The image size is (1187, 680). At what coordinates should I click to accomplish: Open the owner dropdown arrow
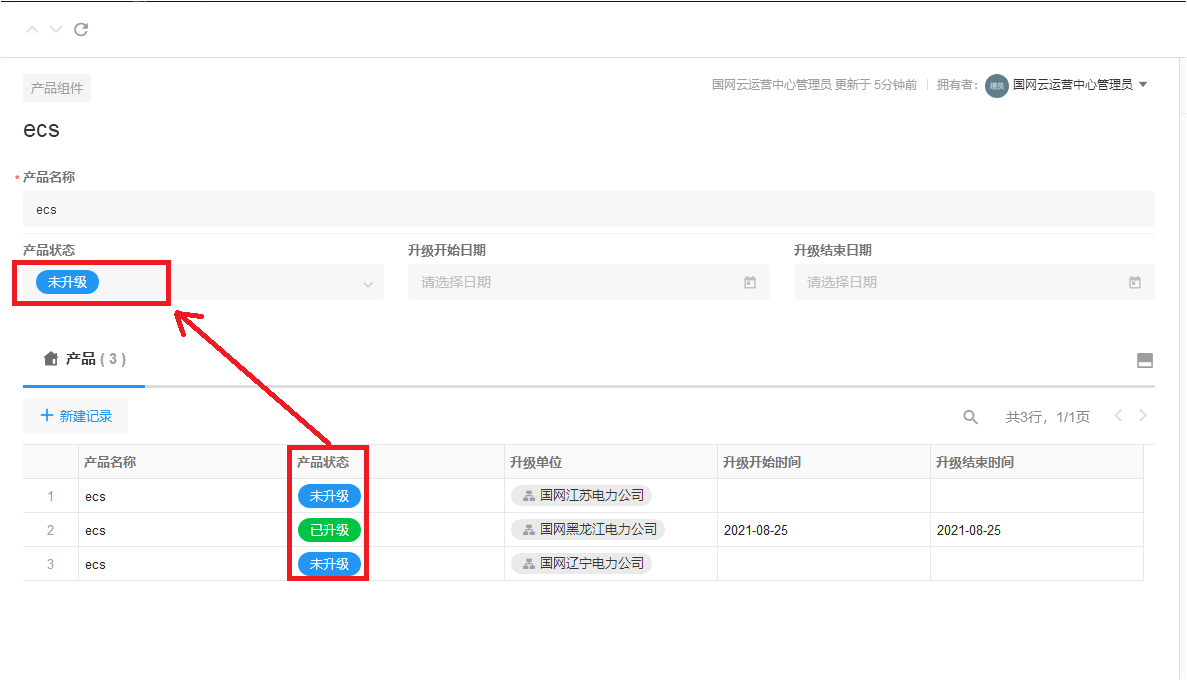point(1143,85)
